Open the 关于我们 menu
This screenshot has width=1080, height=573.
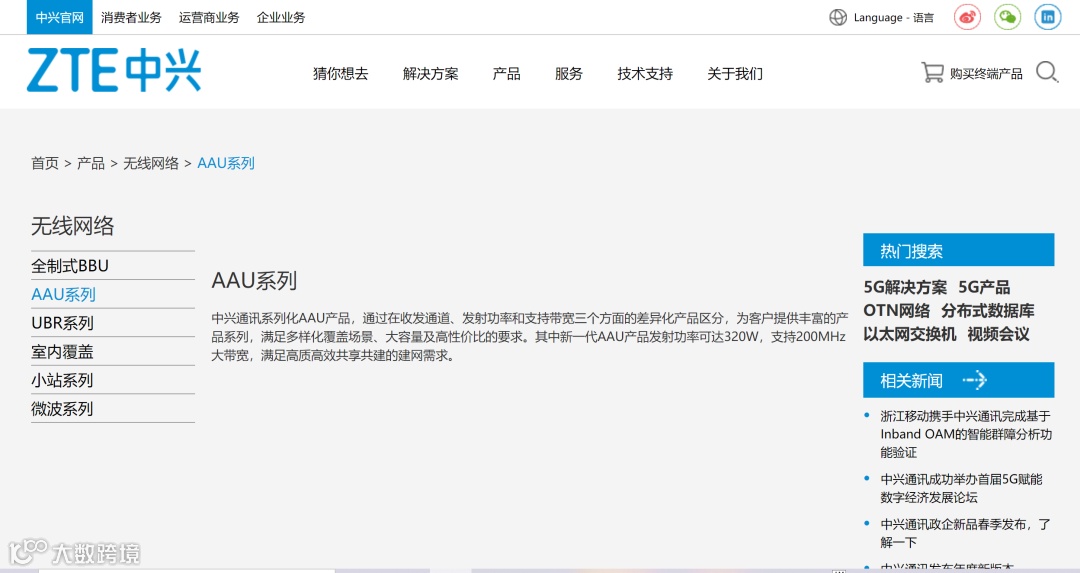tap(735, 74)
